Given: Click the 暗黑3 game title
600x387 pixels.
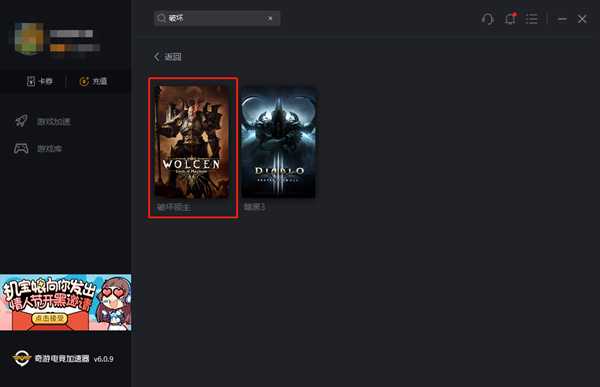Looking at the screenshot, I should point(254,207).
